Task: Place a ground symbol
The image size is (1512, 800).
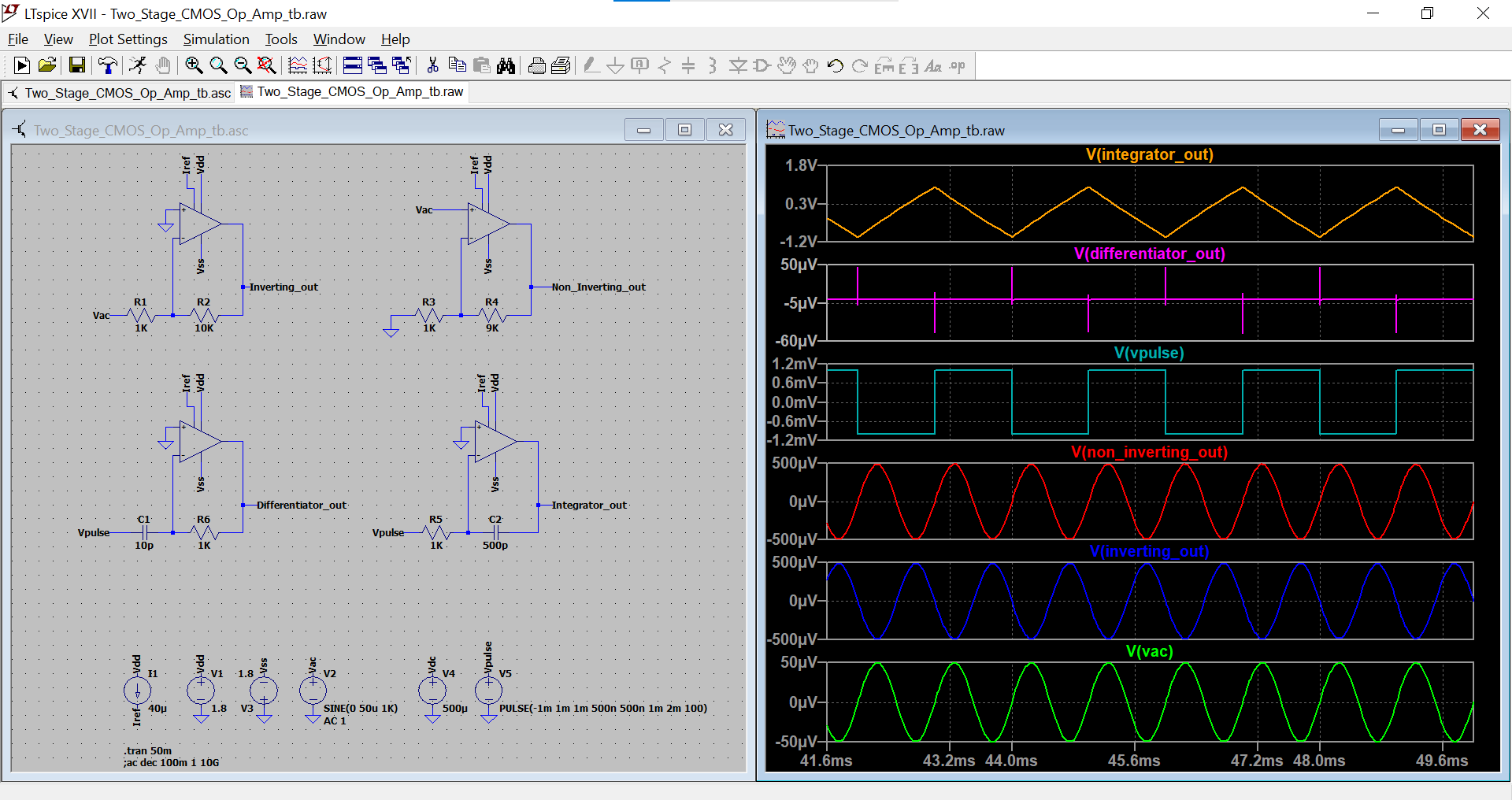Action: (615, 65)
